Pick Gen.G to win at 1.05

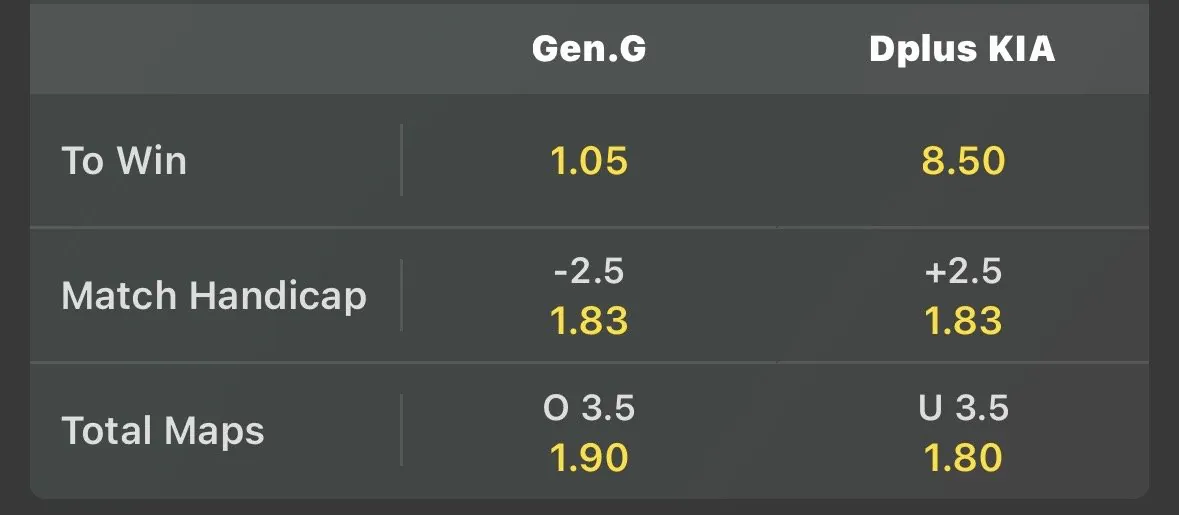click(589, 161)
